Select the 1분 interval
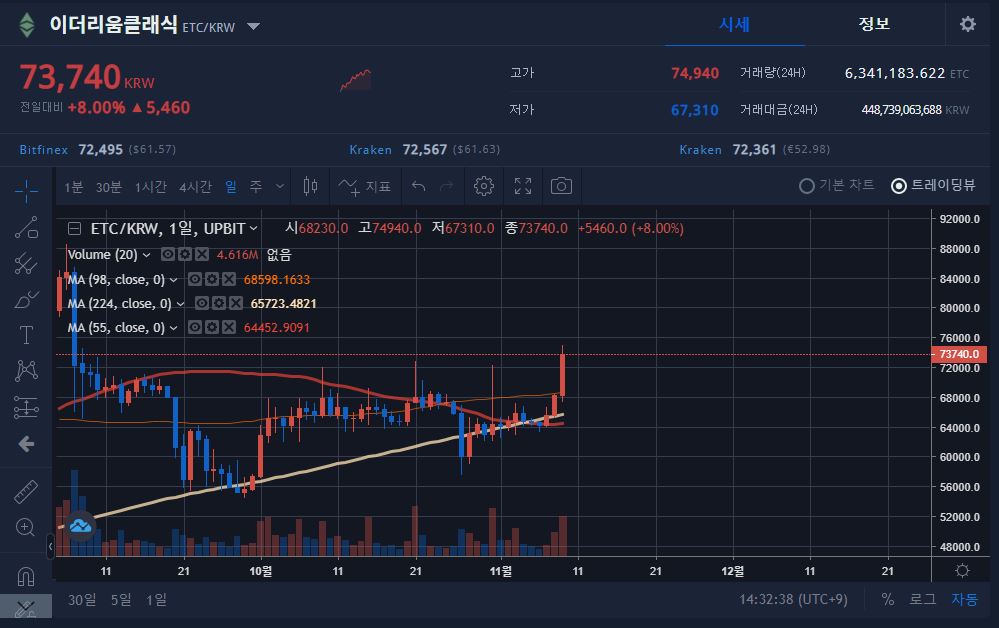Screen dimensions: 999x628 [73, 186]
